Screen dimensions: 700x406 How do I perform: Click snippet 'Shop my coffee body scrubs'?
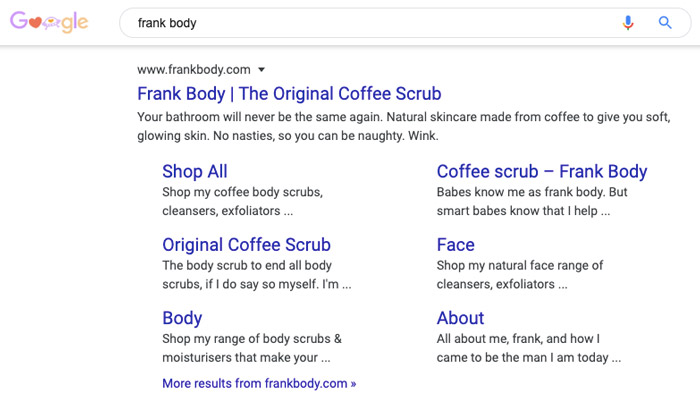coord(242,201)
